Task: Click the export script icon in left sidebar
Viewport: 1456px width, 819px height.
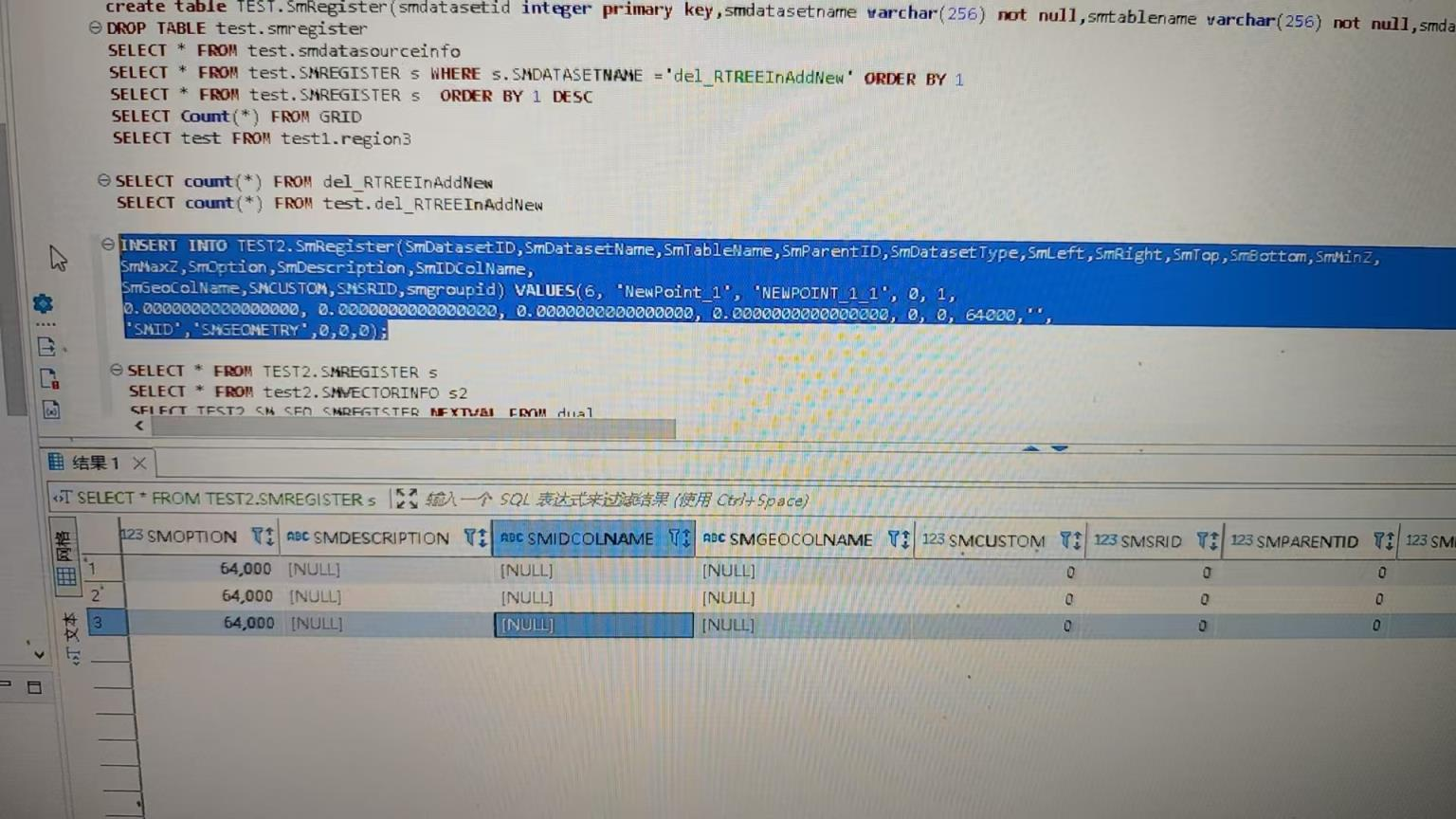Action: point(46,346)
